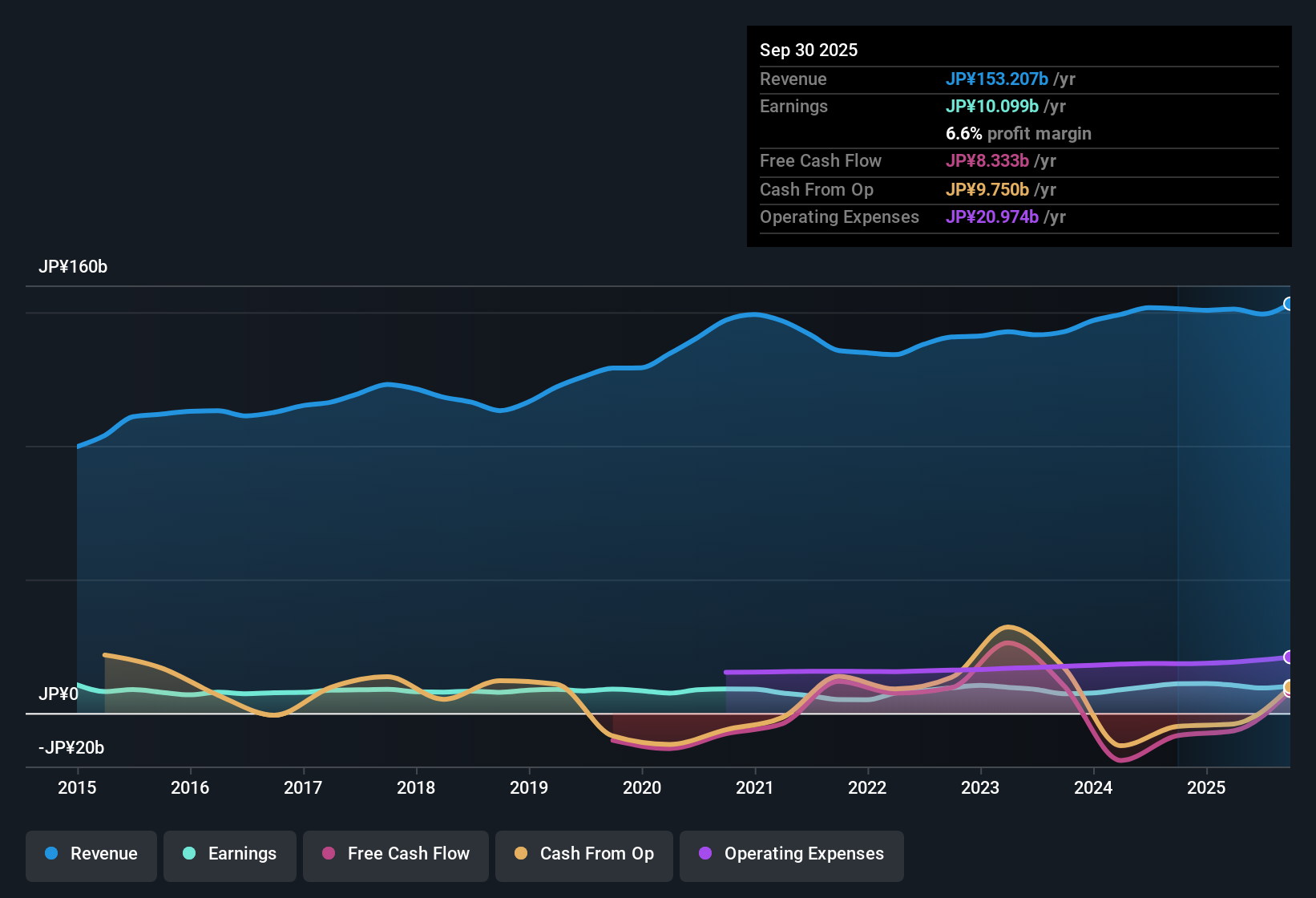Click the Sep 30 2025 tooltip header
The height and width of the screenshot is (898, 1316).
click(809, 50)
